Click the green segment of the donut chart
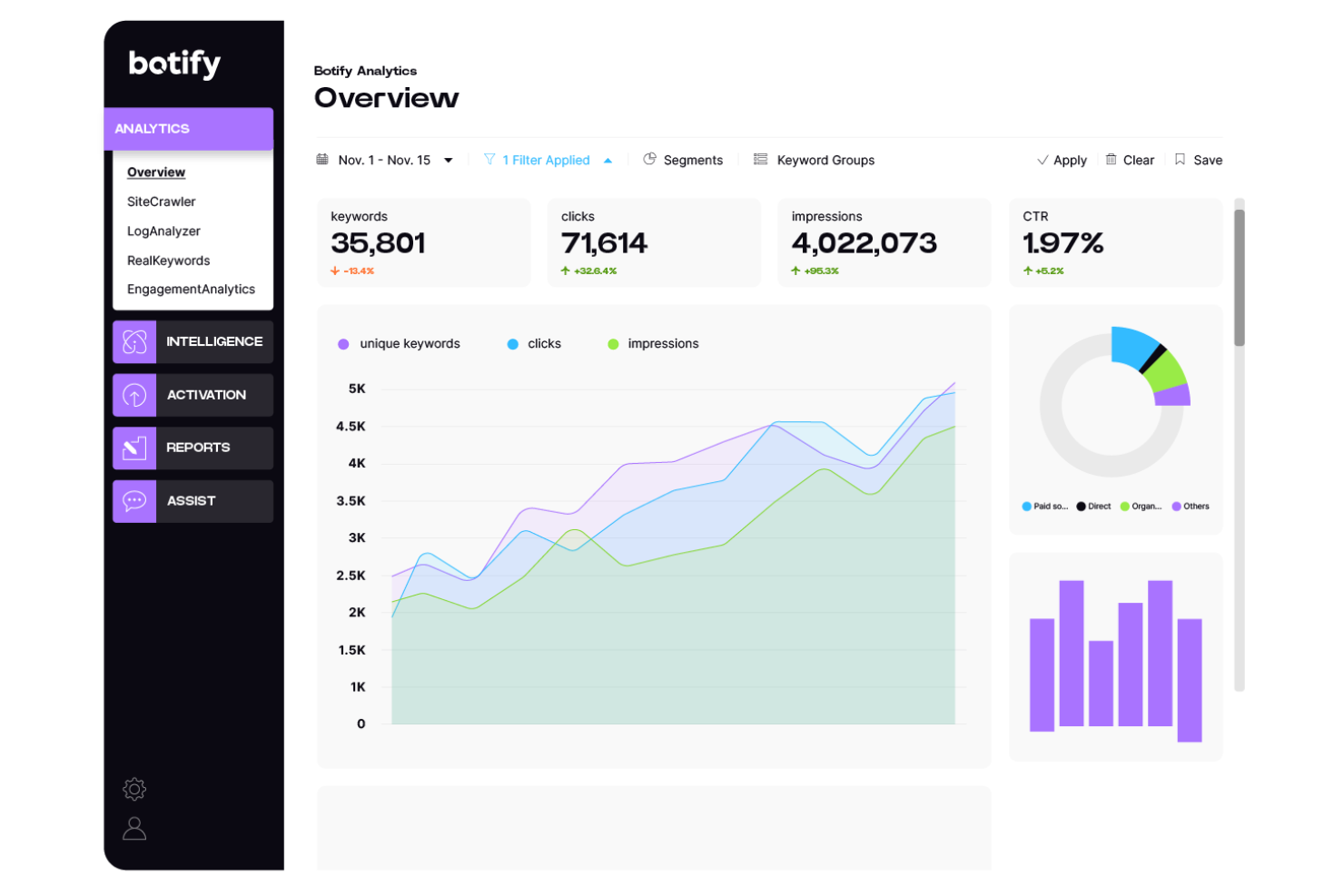Viewport: 1344px width, 896px height. pos(1166,372)
